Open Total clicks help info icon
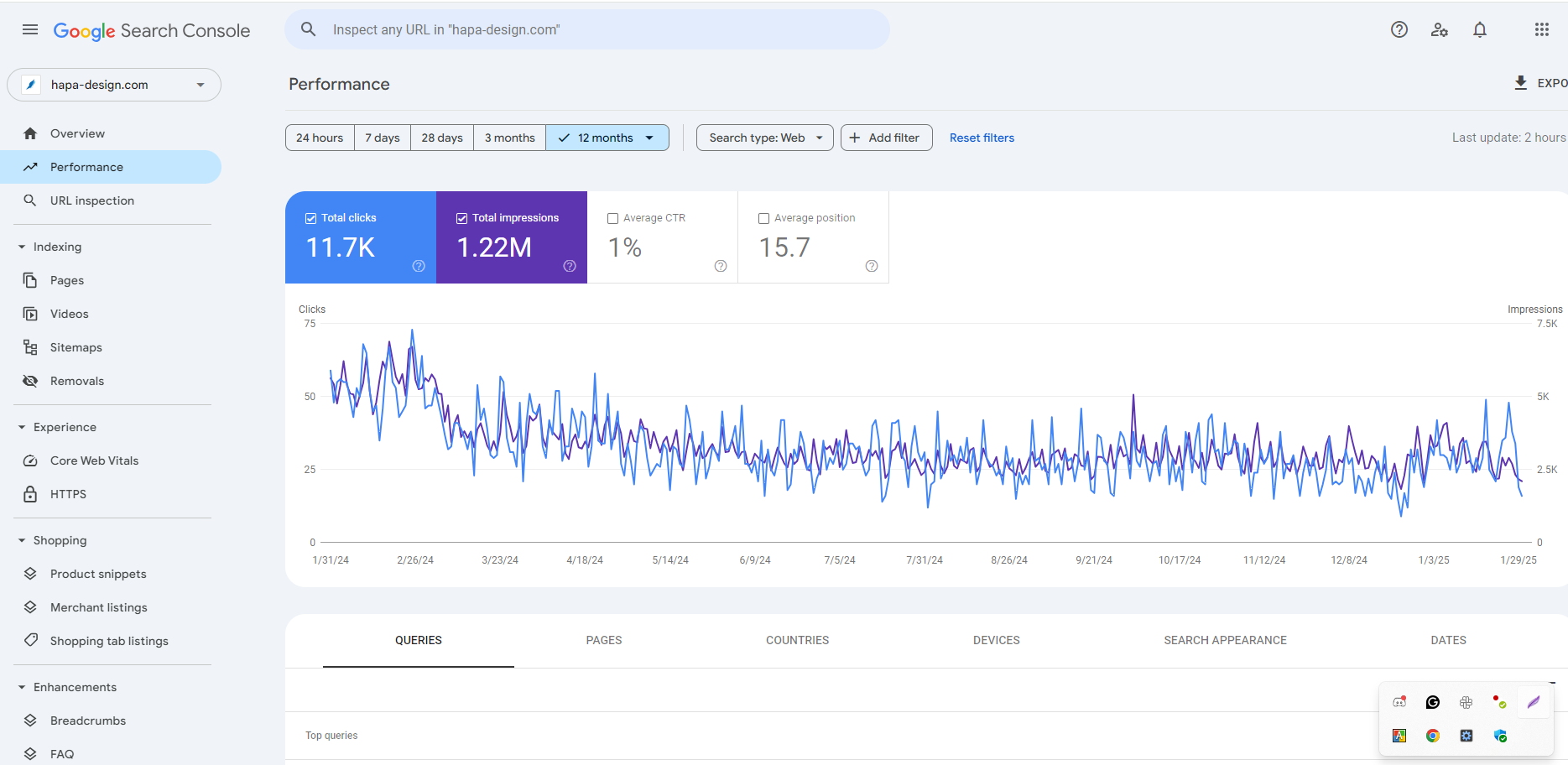Viewport: 1568px width, 765px height. pos(419,266)
